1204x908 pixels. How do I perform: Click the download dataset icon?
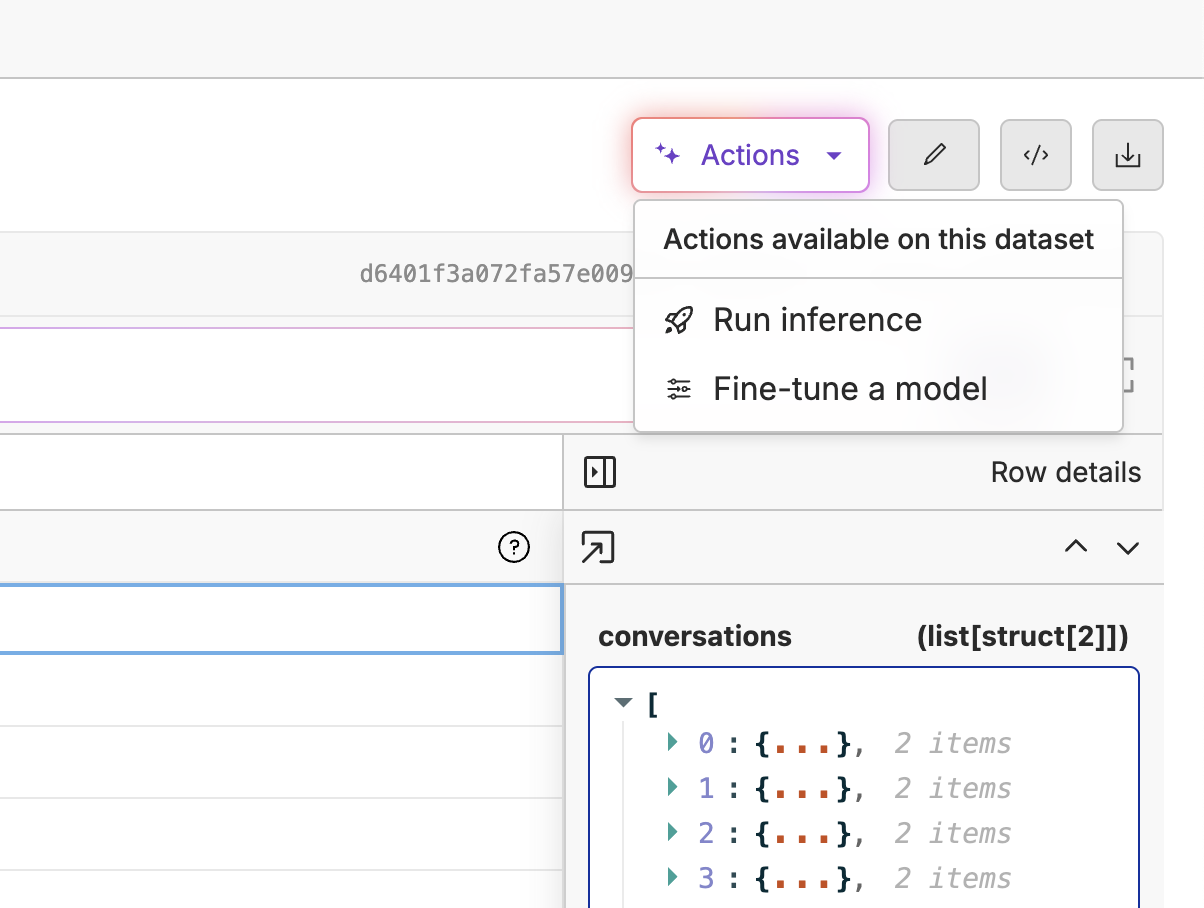click(1127, 155)
